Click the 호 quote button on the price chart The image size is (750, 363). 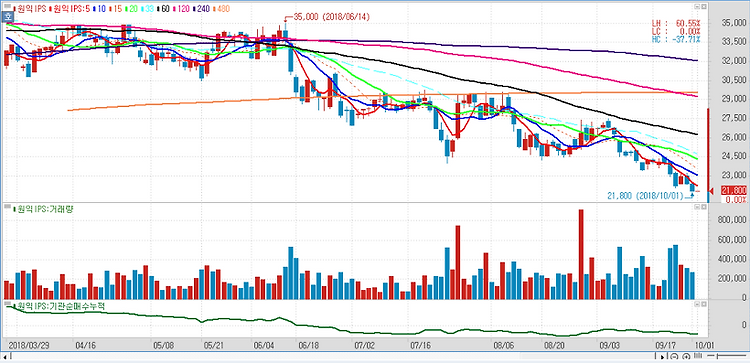(8, 16)
